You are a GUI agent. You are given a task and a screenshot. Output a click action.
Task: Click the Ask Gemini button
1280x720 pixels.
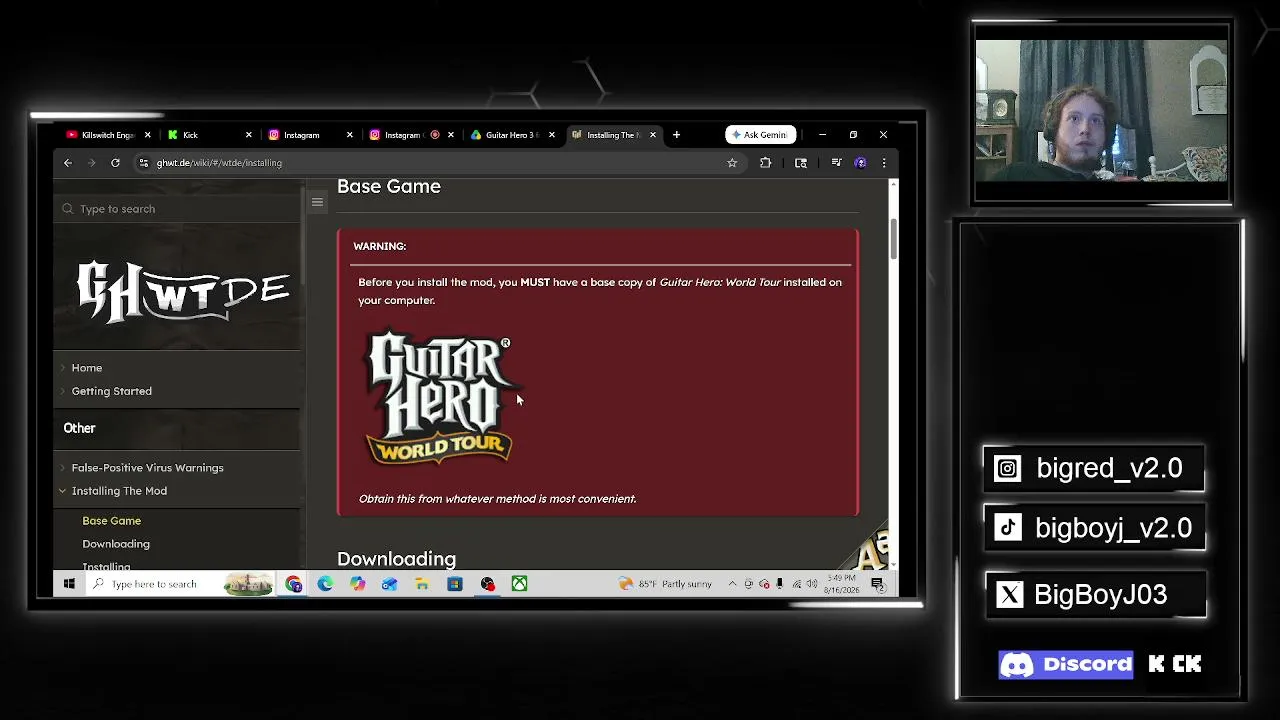point(759,135)
